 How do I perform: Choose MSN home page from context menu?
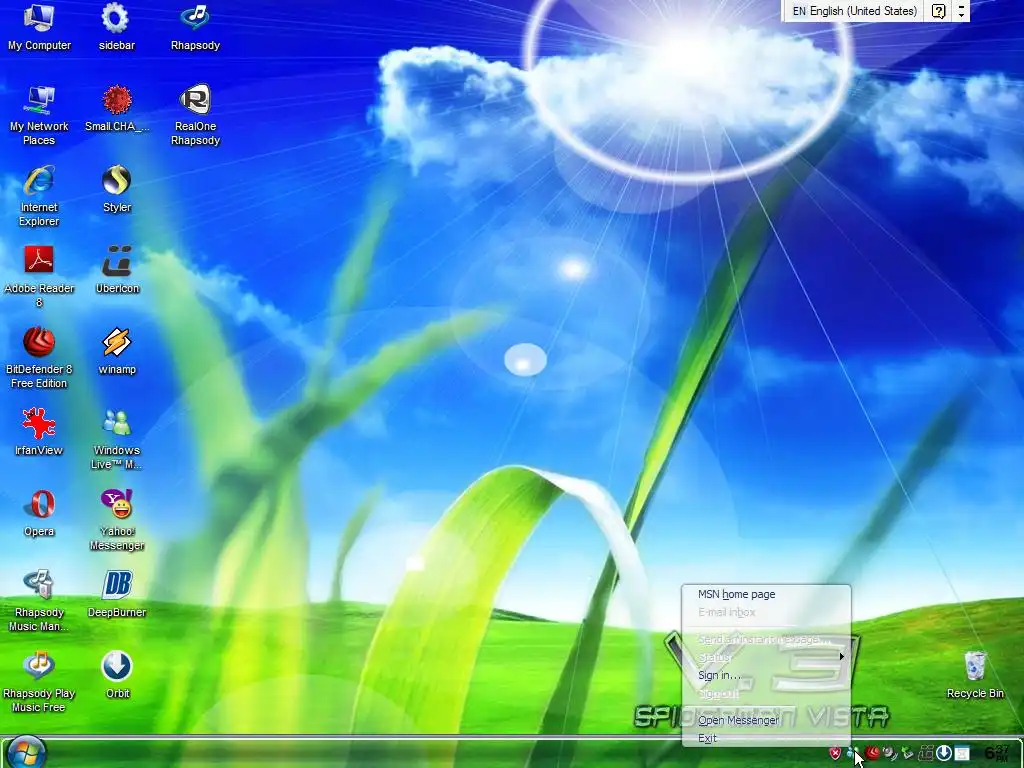pos(737,594)
